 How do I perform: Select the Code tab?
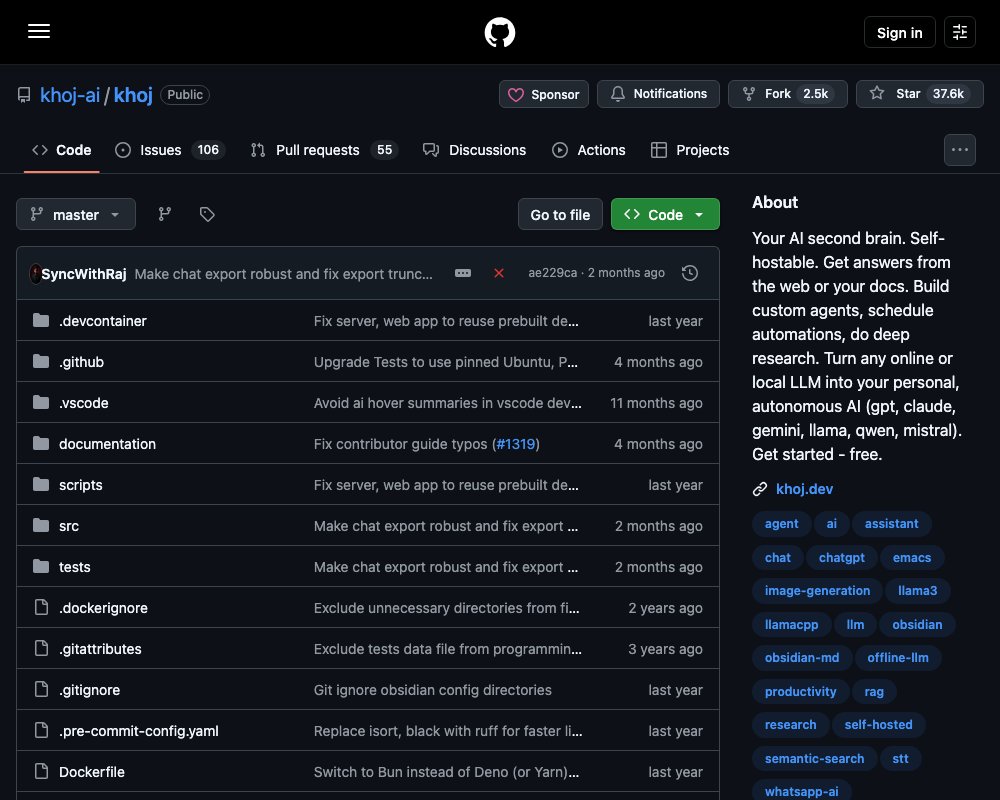coord(62,150)
